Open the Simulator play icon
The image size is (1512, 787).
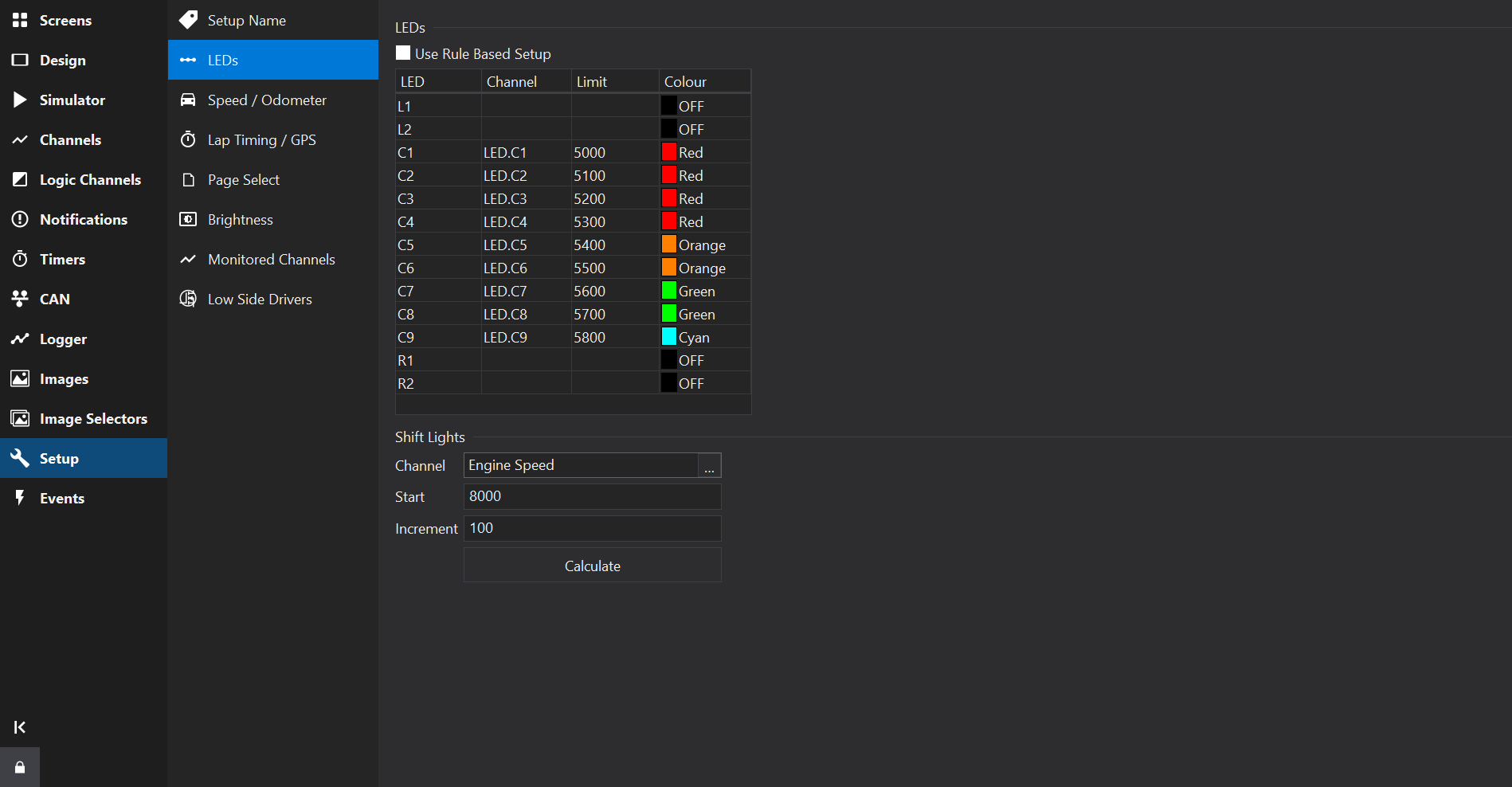click(x=20, y=100)
